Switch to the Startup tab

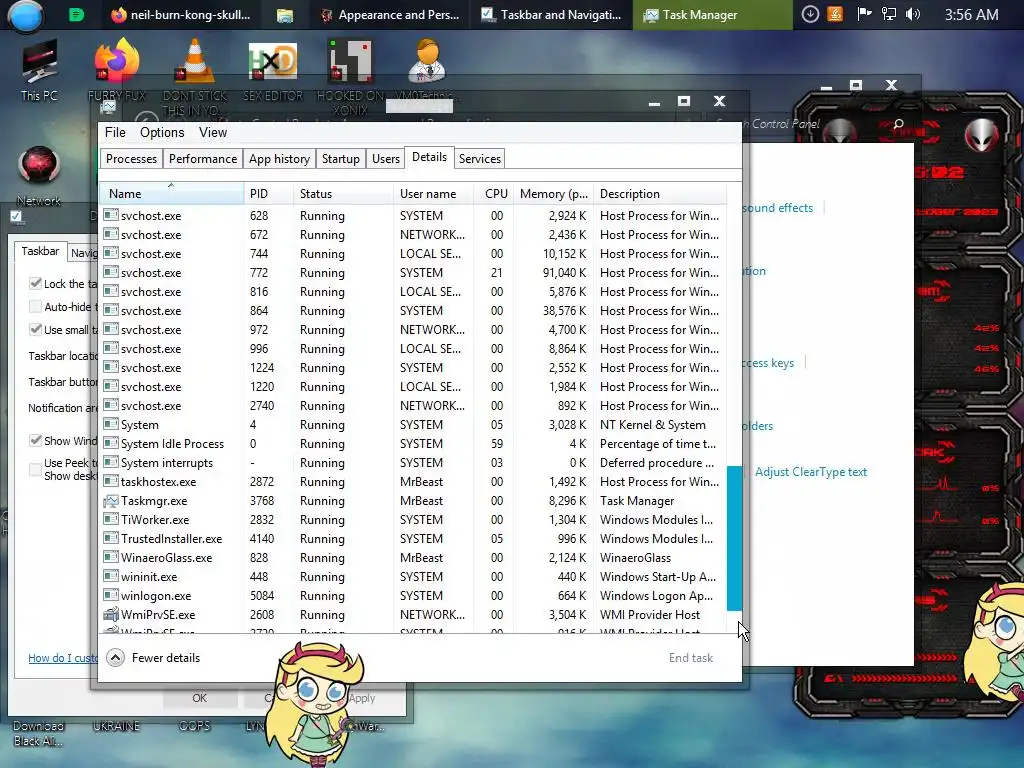[x=340, y=159]
